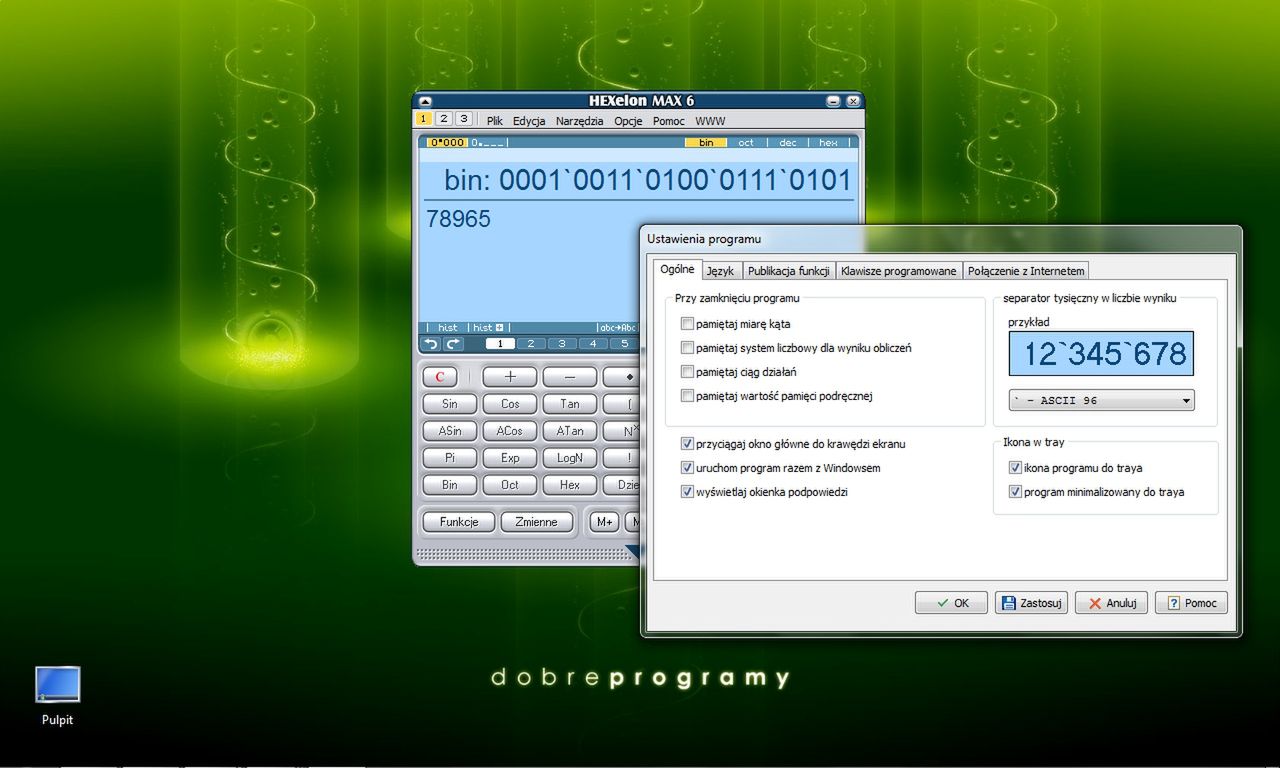This screenshot has height=768, width=1280.
Task: Click the roll-up arrow in HEXelon title bar
Action: tap(424, 101)
